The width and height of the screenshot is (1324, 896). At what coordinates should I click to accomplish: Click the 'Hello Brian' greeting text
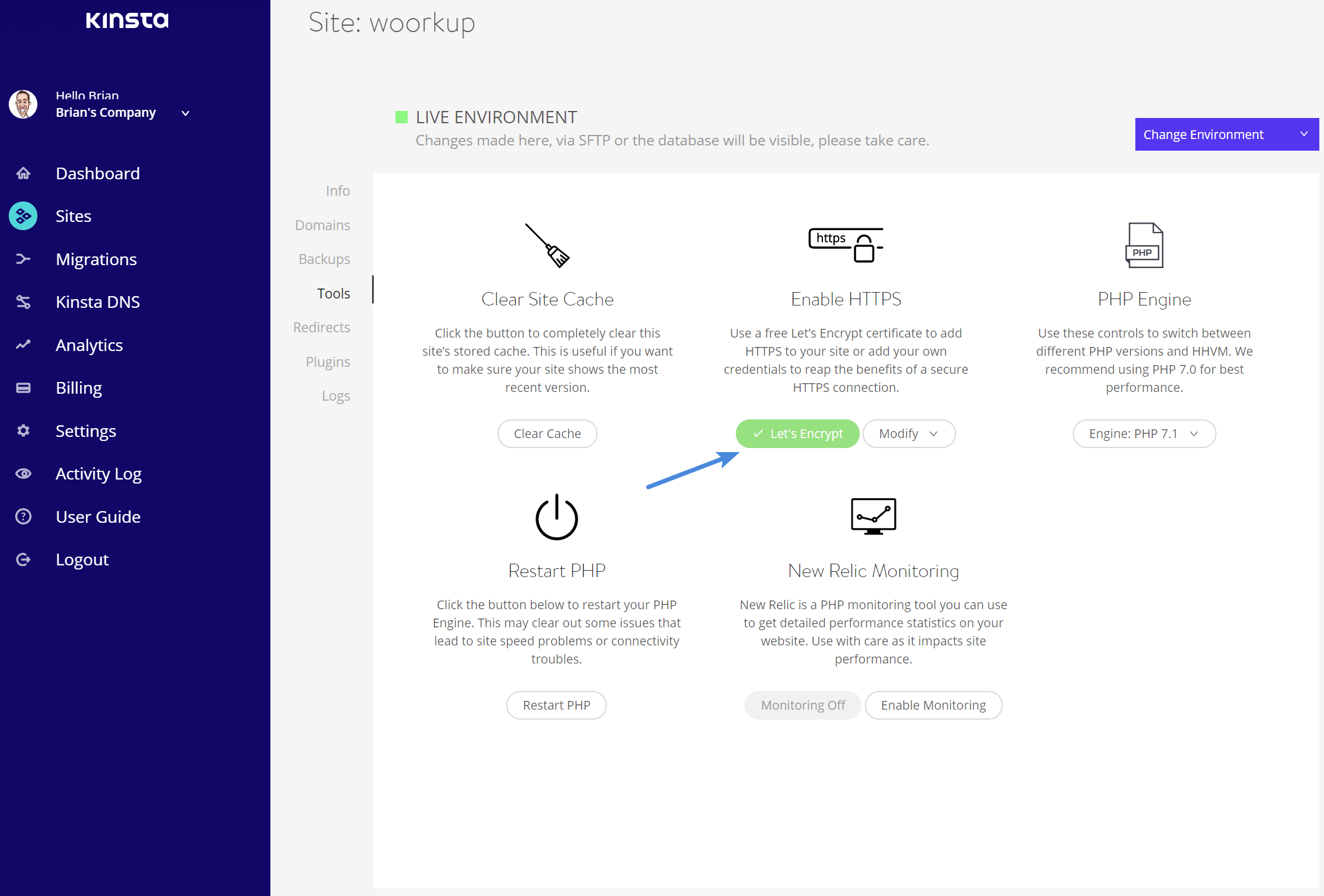87,95
